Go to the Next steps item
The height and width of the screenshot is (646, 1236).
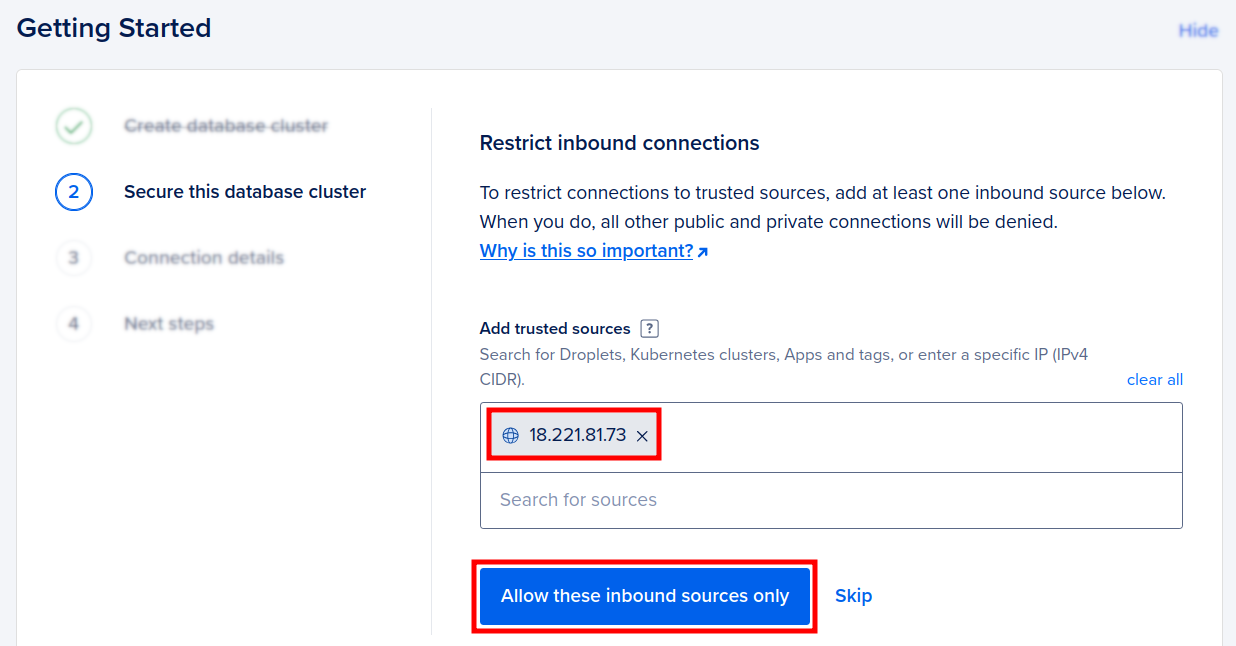169,324
